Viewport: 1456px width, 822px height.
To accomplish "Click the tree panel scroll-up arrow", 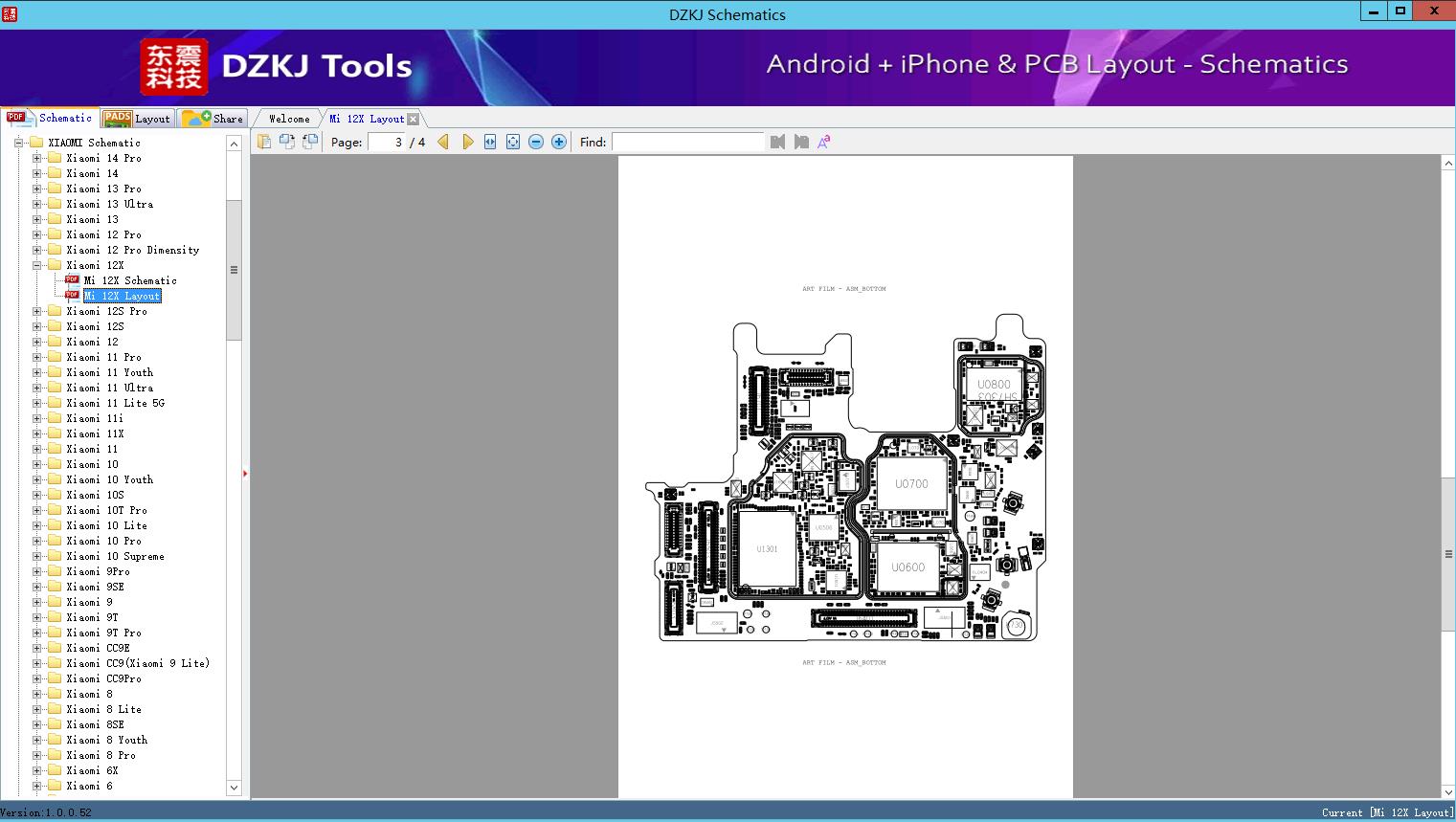I will tap(234, 144).
